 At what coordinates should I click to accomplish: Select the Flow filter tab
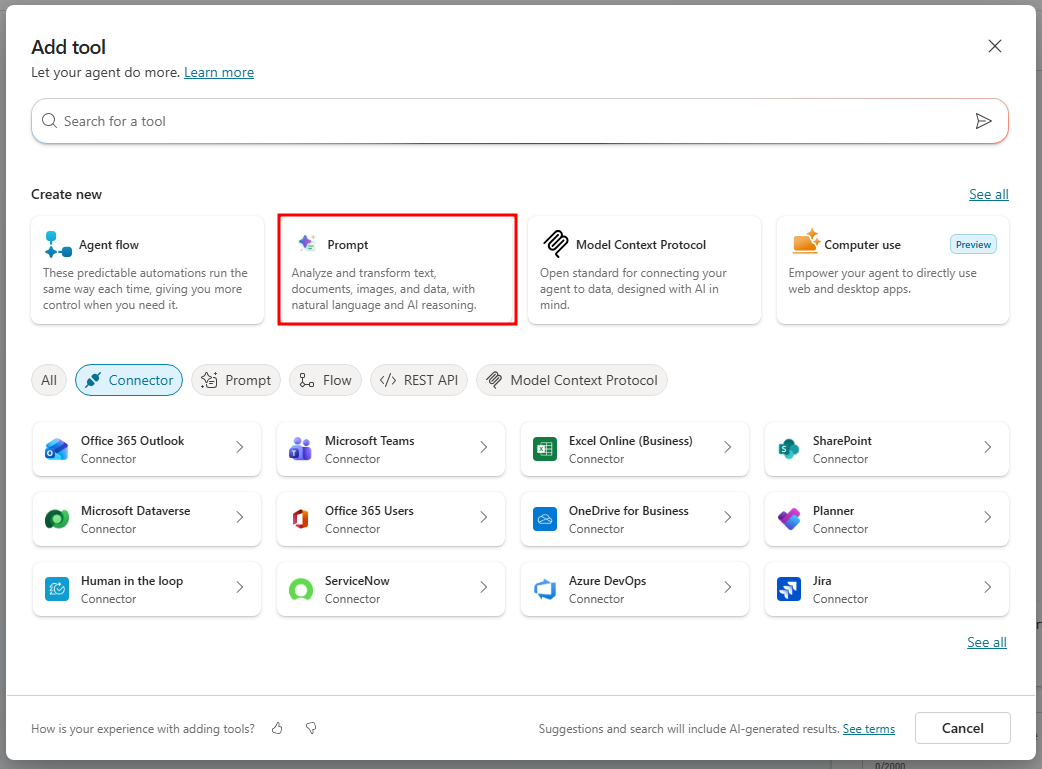tap(325, 380)
